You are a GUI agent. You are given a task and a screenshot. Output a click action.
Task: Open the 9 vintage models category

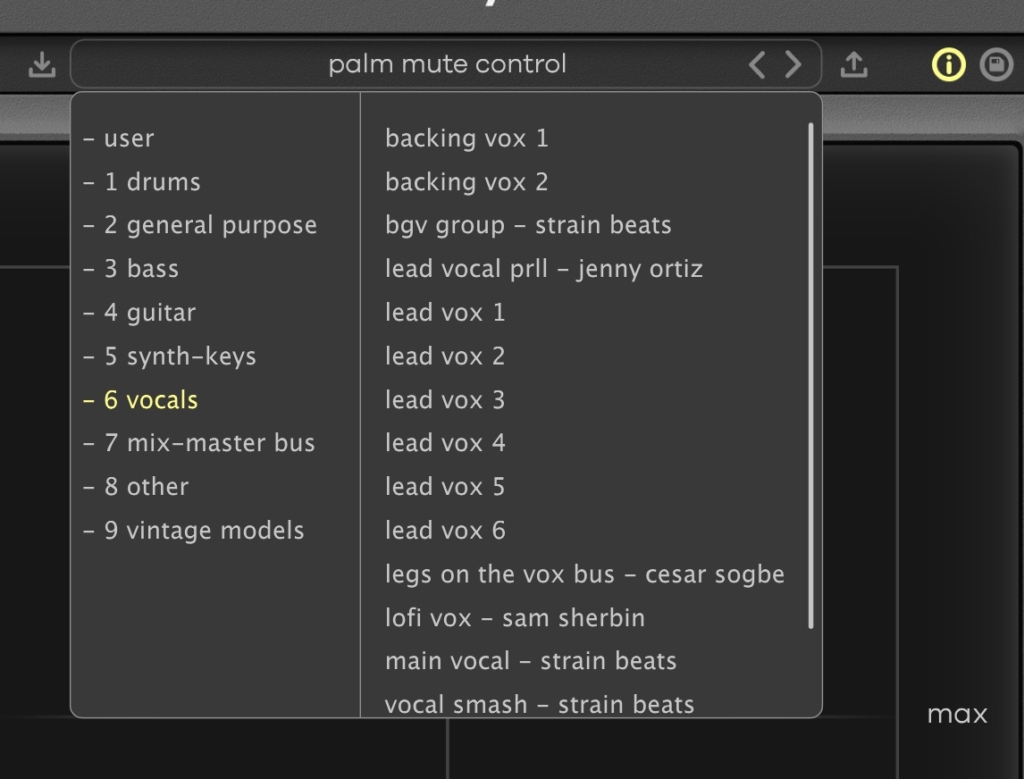(x=203, y=531)
